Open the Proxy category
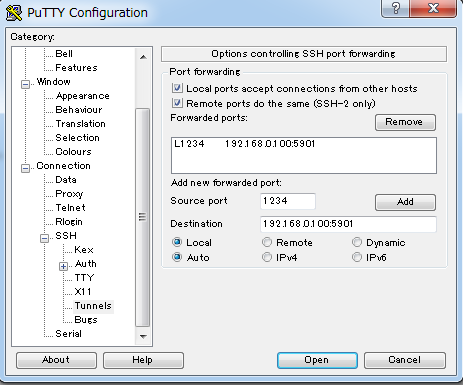 coord(69,194)
